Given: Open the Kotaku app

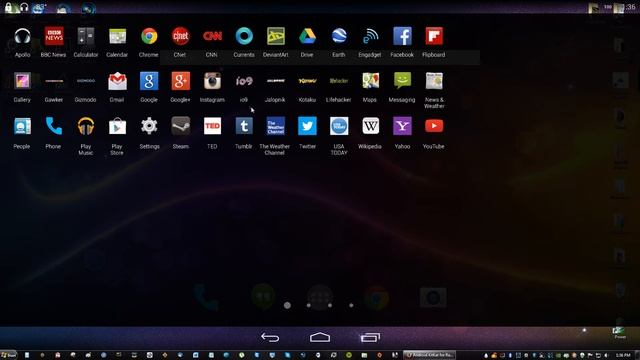Looking at the screenshot, I should tap(307, 81).
